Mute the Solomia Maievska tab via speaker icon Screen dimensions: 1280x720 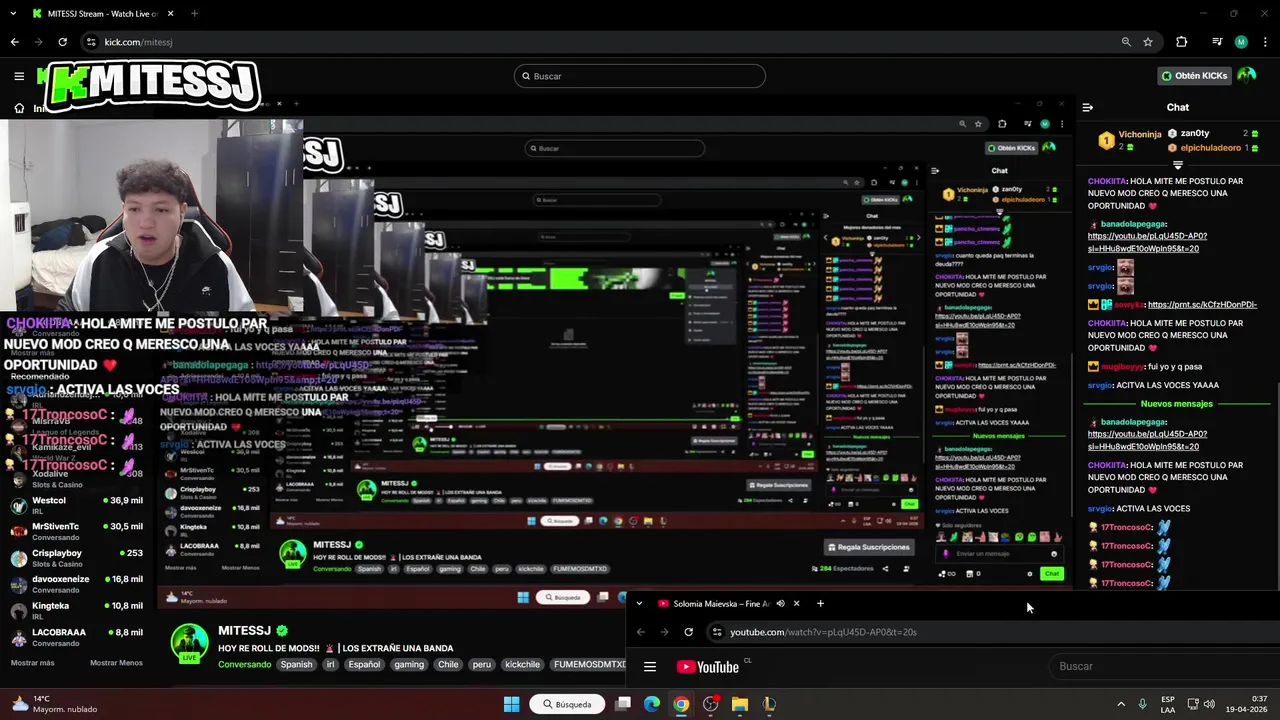click(x=781, y=603)
